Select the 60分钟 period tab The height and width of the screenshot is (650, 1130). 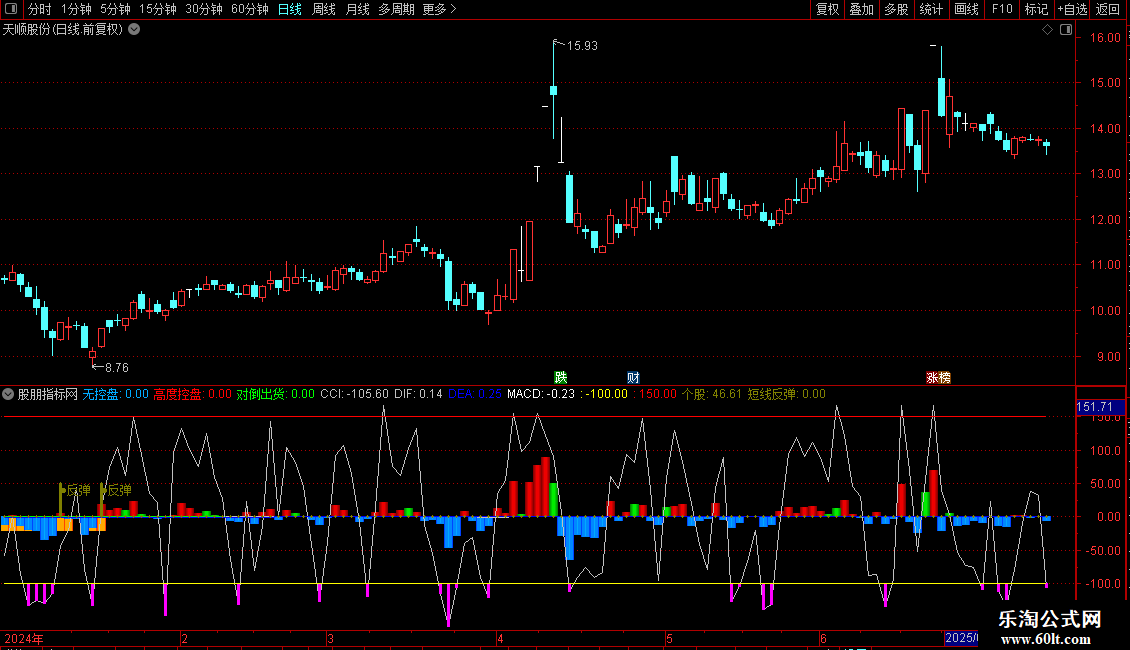point(249,9)
